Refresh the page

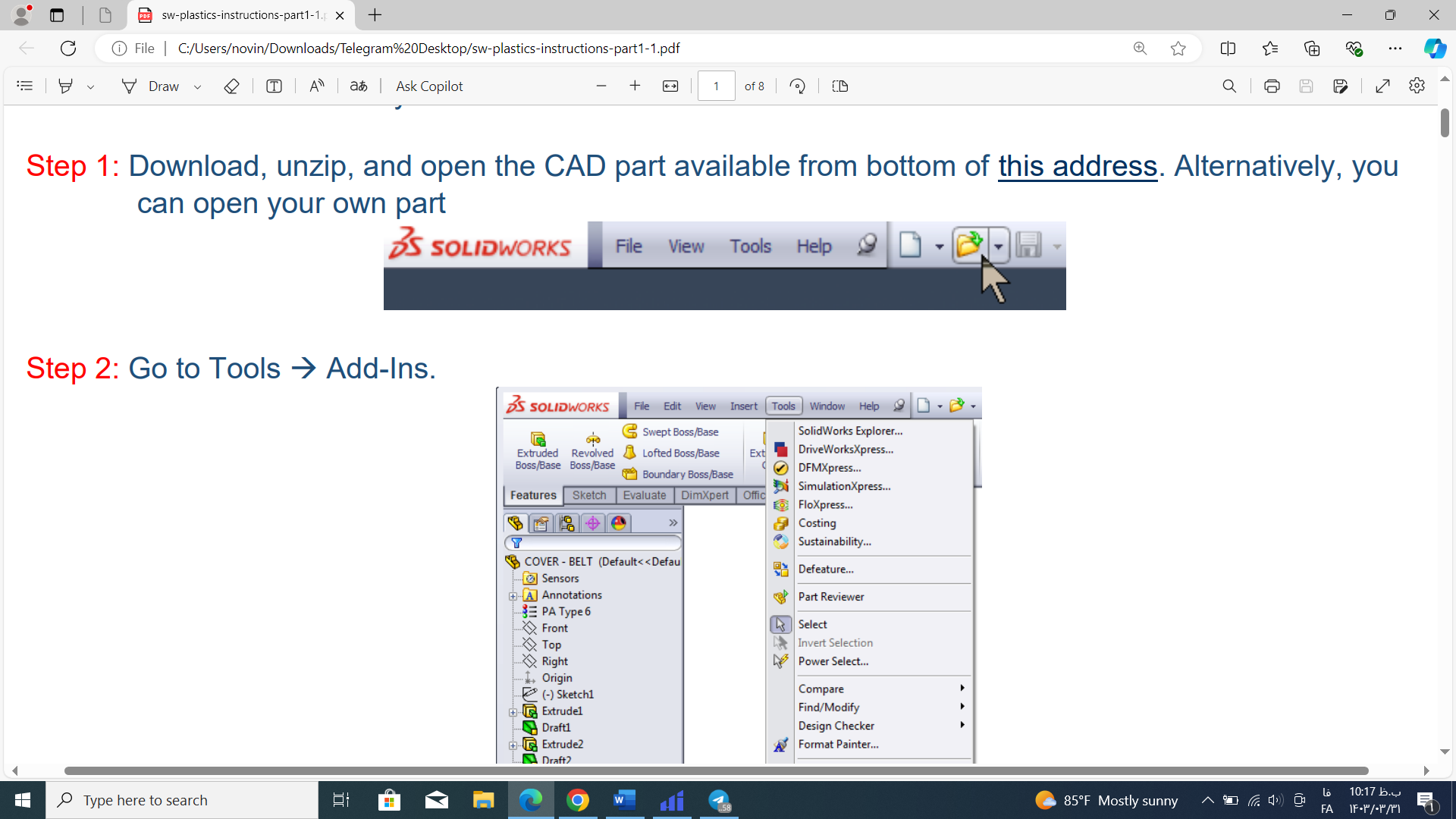(68, 49)
